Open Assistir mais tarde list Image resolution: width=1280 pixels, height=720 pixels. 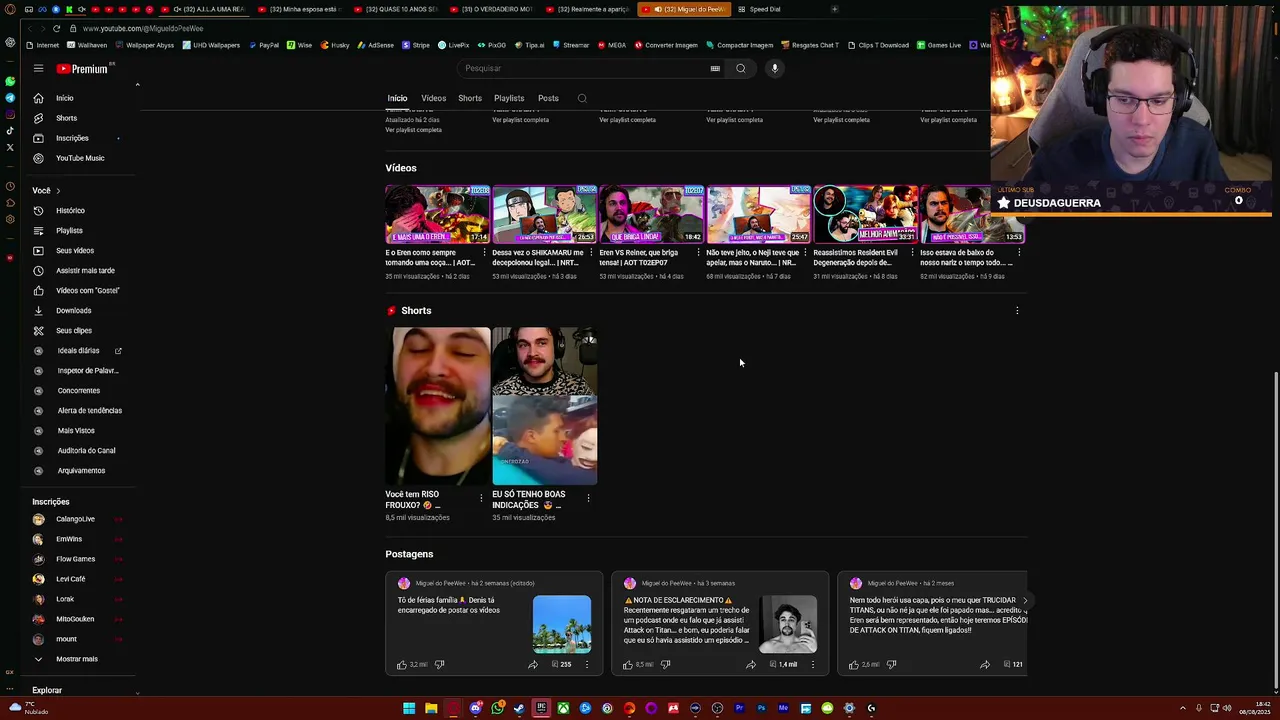85,271
